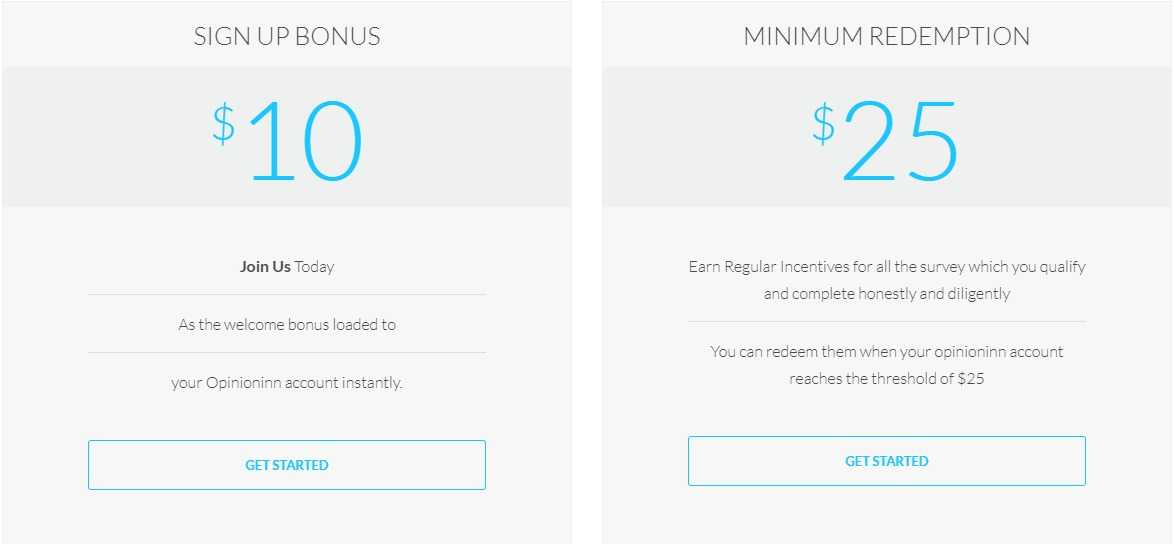Viewport: 1174px width, 544px height.
Task: Click the word Today after Join Us
Action: [314, 266]
